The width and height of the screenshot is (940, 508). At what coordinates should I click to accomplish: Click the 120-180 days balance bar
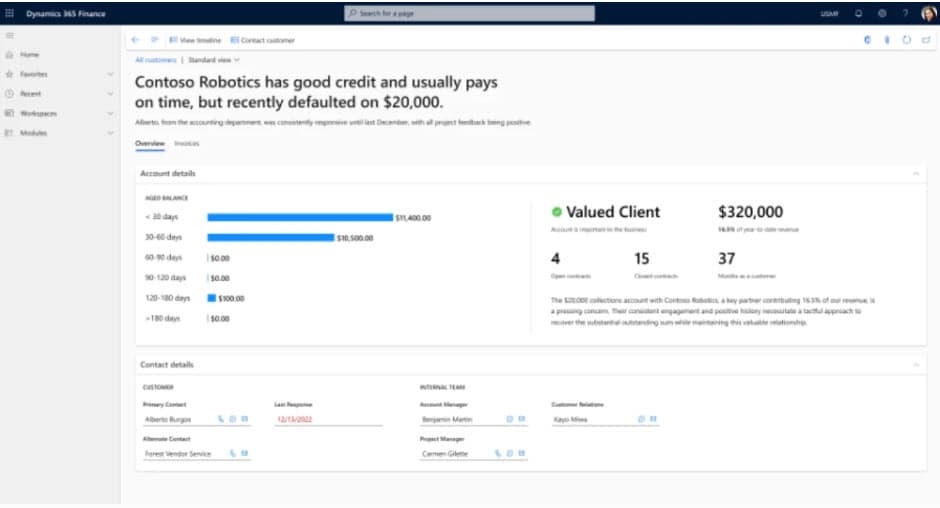[212, 298]
